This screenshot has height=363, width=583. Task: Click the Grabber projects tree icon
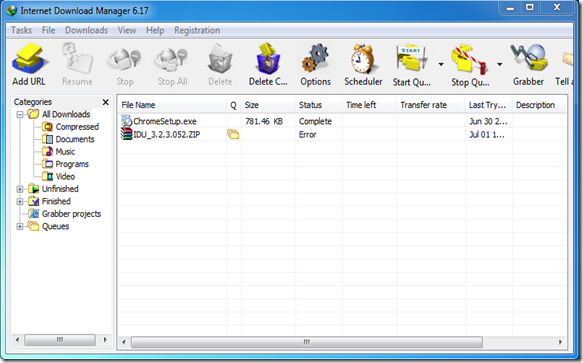click(x=33, y=213)
